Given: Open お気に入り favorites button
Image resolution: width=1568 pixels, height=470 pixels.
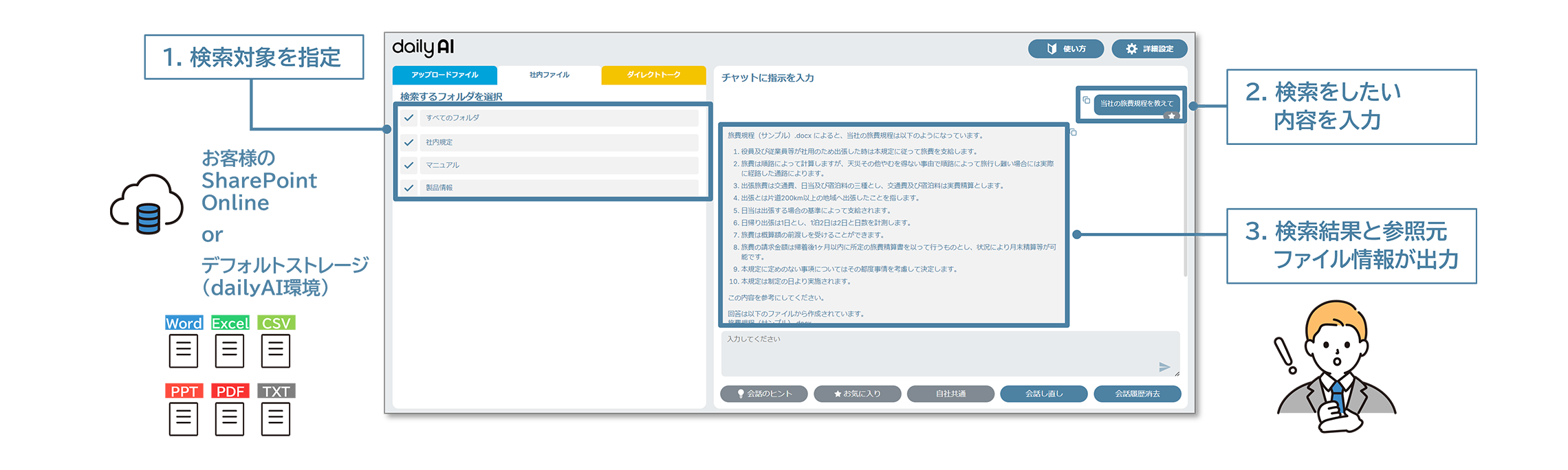Looking at the screenshot, I should (x=858, y=394).
